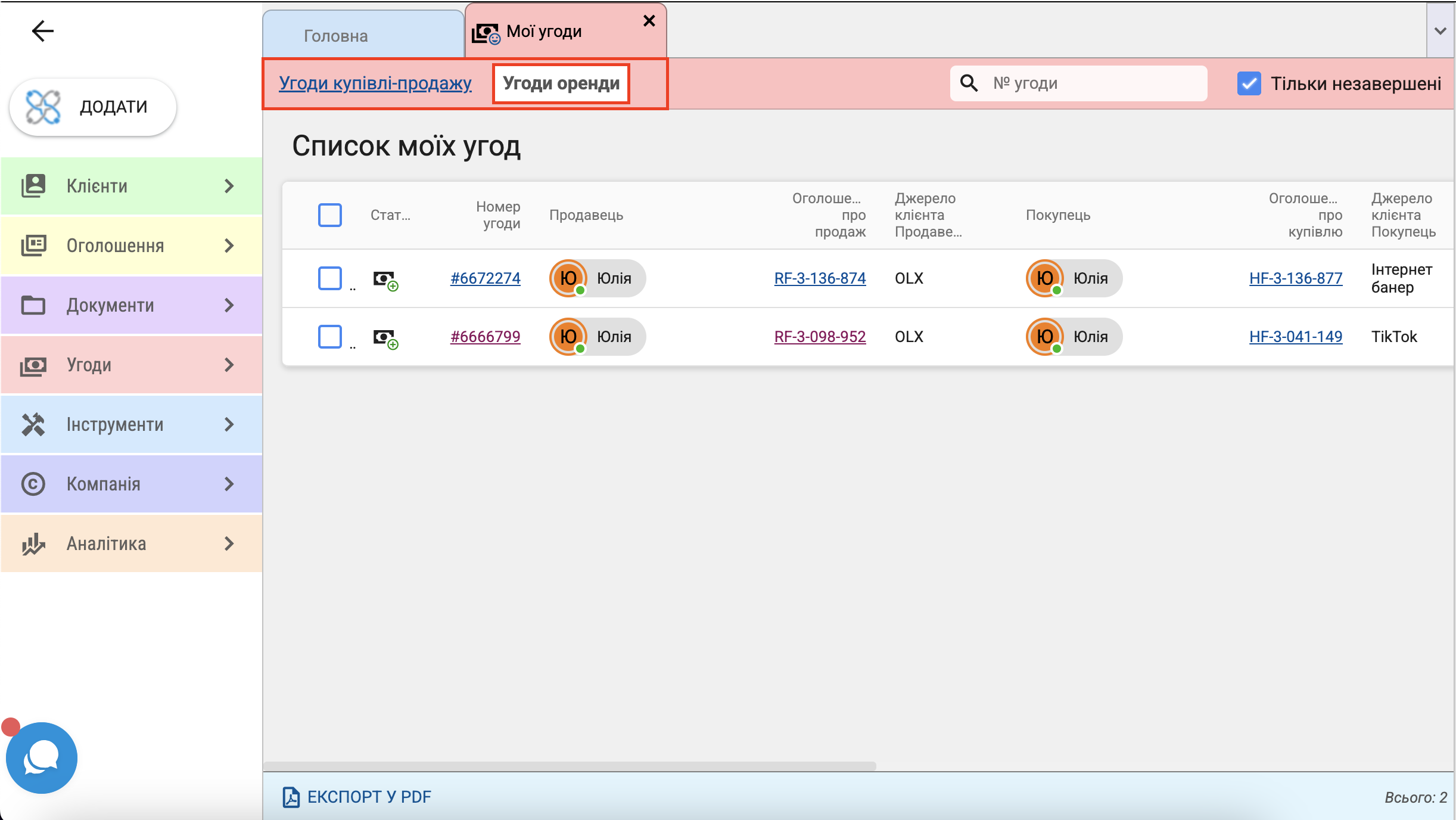This screenshot has height=820, width=1456.
Task: Click the horizontal table scrollbar
Action: [x=570, y=765]
